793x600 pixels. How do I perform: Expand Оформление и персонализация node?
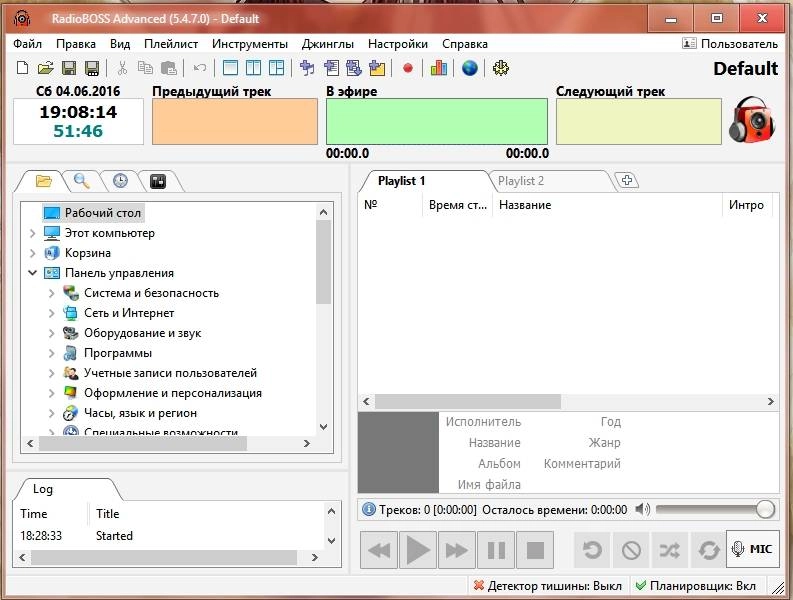coord(52,393)
